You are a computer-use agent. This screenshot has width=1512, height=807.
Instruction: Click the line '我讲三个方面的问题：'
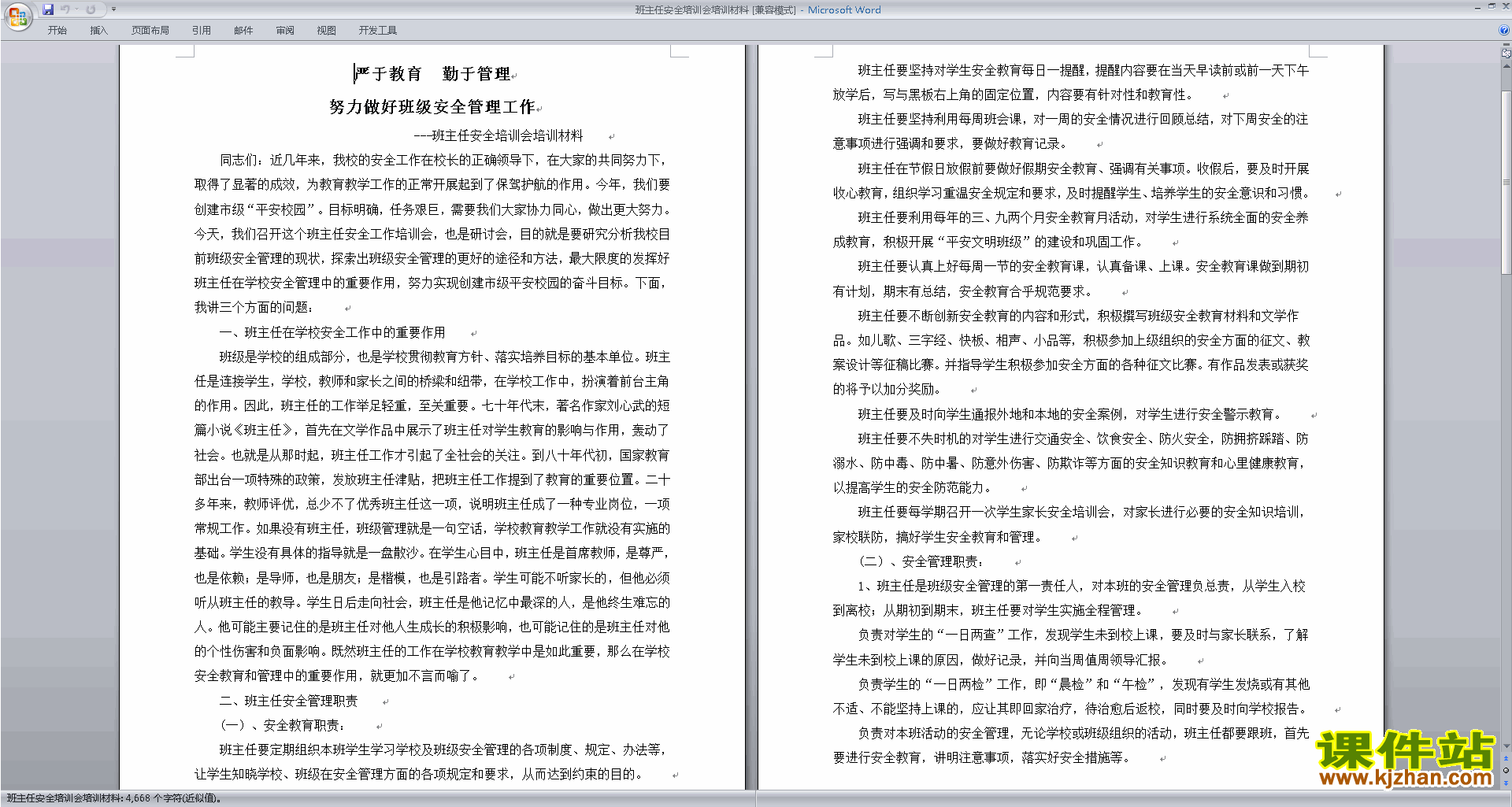point(254,307)
